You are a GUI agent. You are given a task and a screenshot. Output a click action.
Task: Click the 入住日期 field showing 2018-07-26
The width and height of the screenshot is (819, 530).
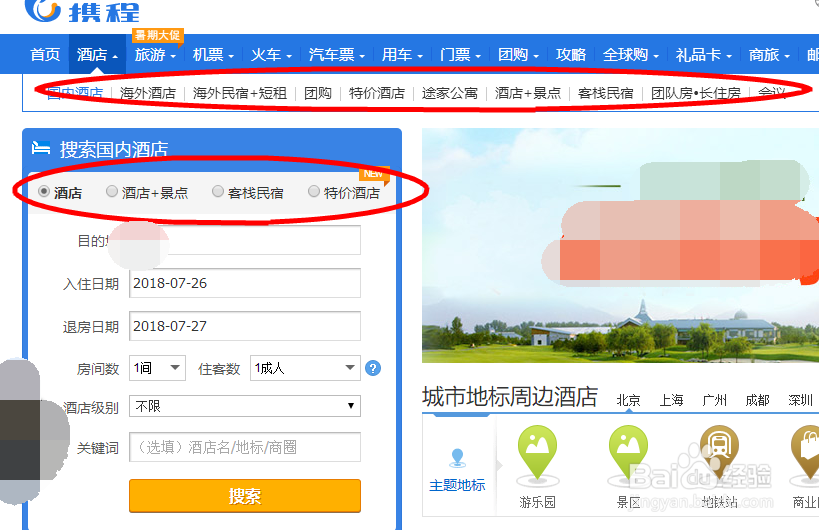[245, 283]
